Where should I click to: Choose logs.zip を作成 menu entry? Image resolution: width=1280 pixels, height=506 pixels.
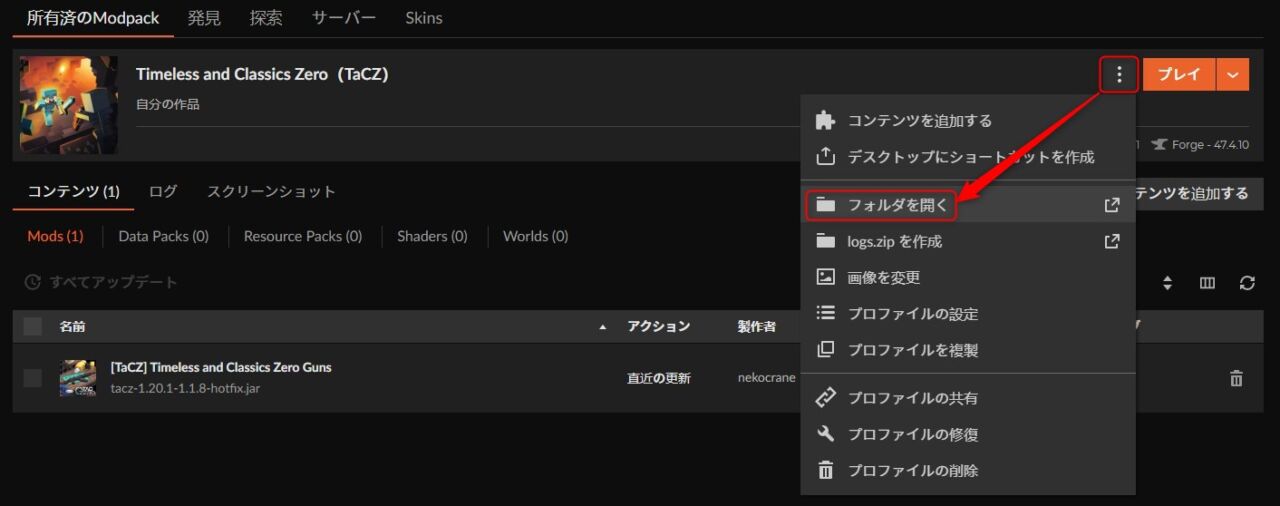968,241
